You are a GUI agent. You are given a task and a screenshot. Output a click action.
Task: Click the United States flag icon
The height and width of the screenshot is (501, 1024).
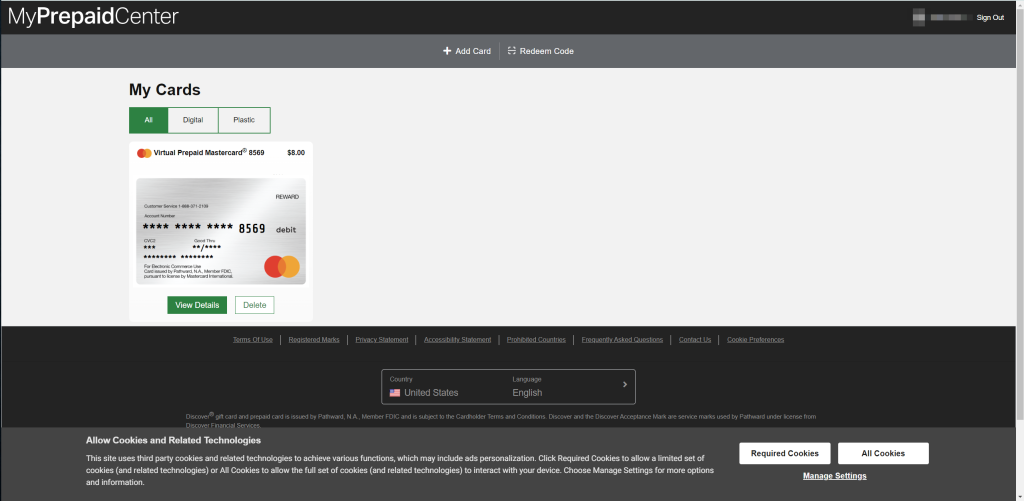pos(395,393)
